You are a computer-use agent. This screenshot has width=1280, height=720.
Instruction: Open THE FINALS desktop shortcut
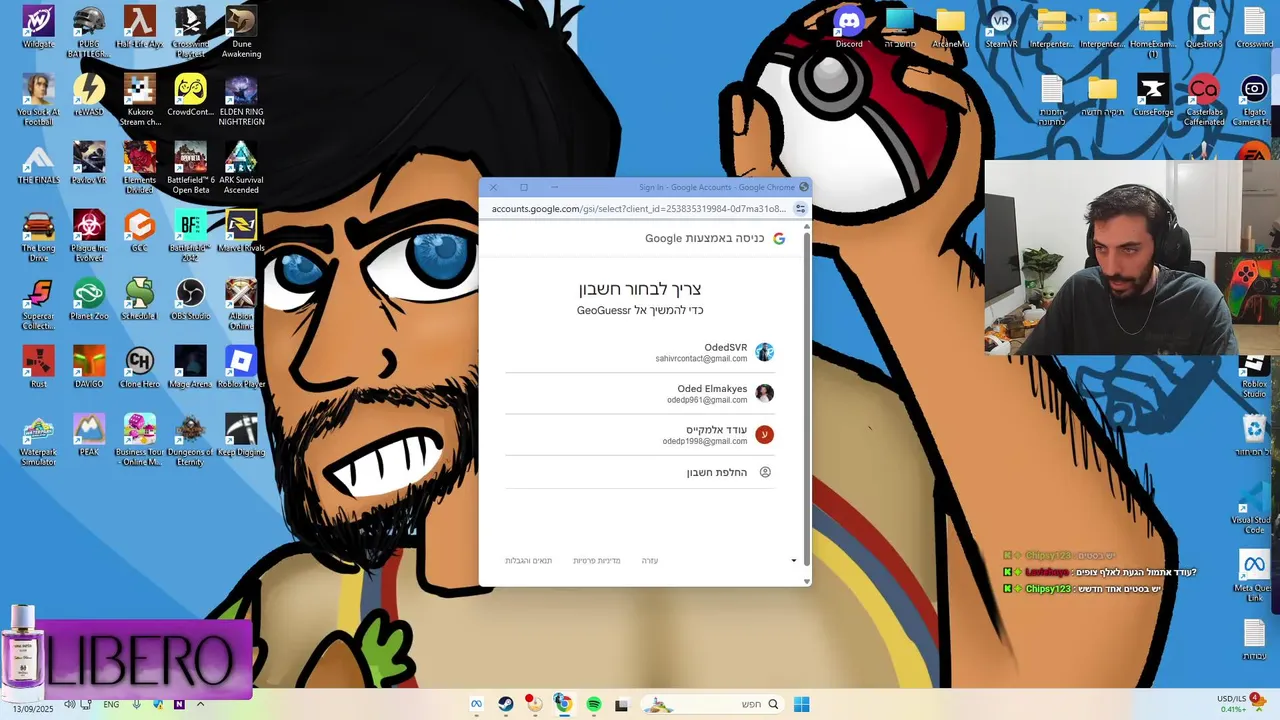pyautogui.click(x=38, y=163)
